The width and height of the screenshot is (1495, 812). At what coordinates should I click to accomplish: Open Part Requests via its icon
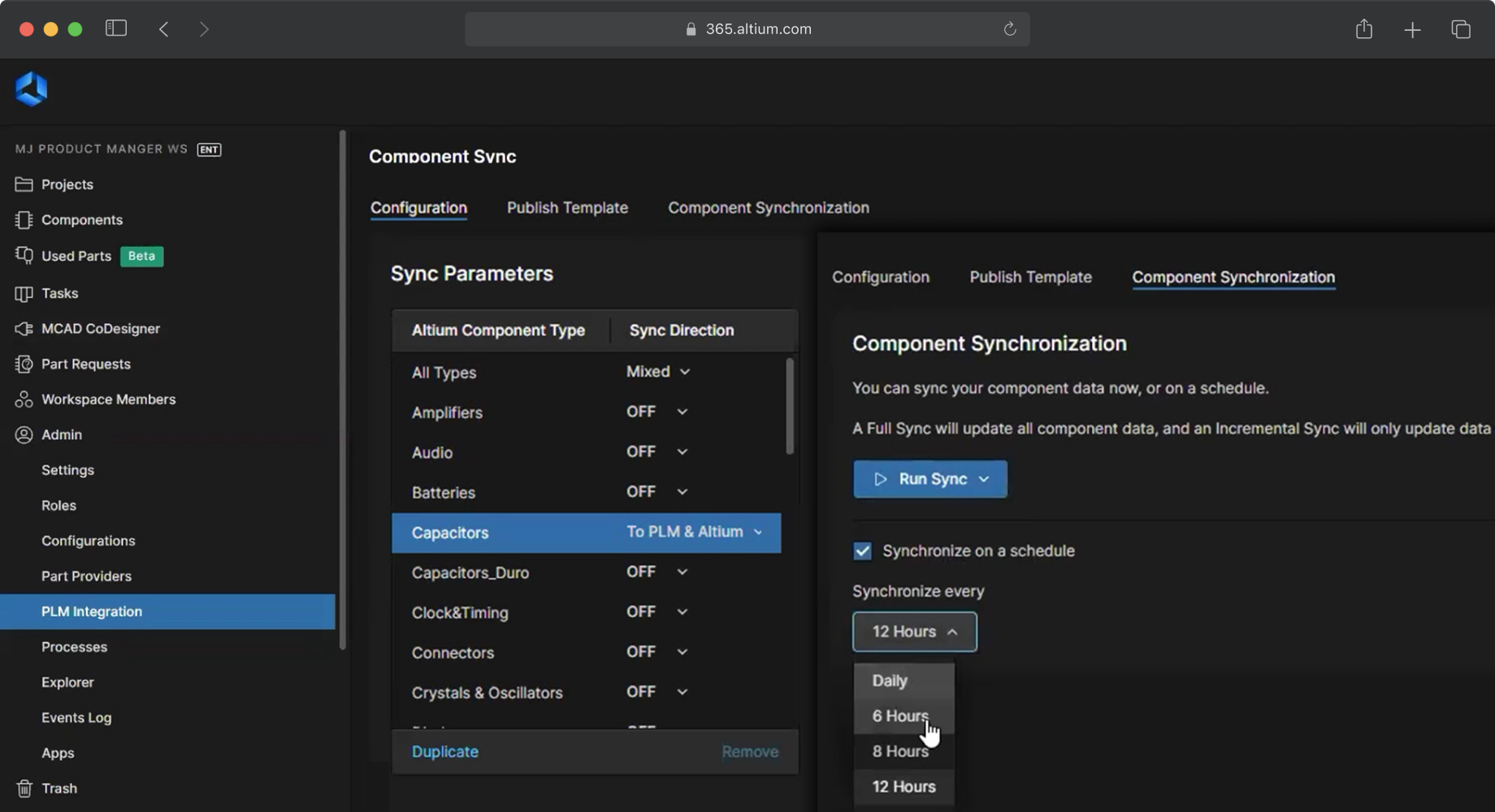click(24, 364)
